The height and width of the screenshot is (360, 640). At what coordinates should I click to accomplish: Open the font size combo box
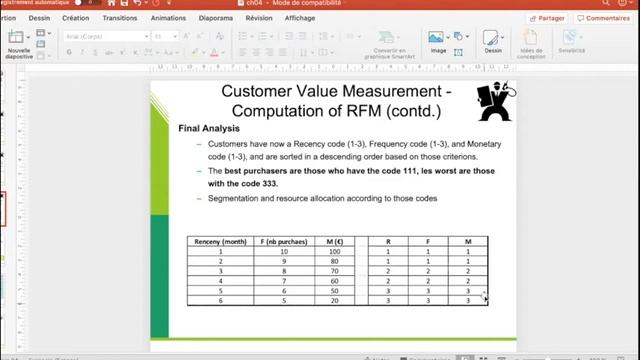tap(165, 36)
